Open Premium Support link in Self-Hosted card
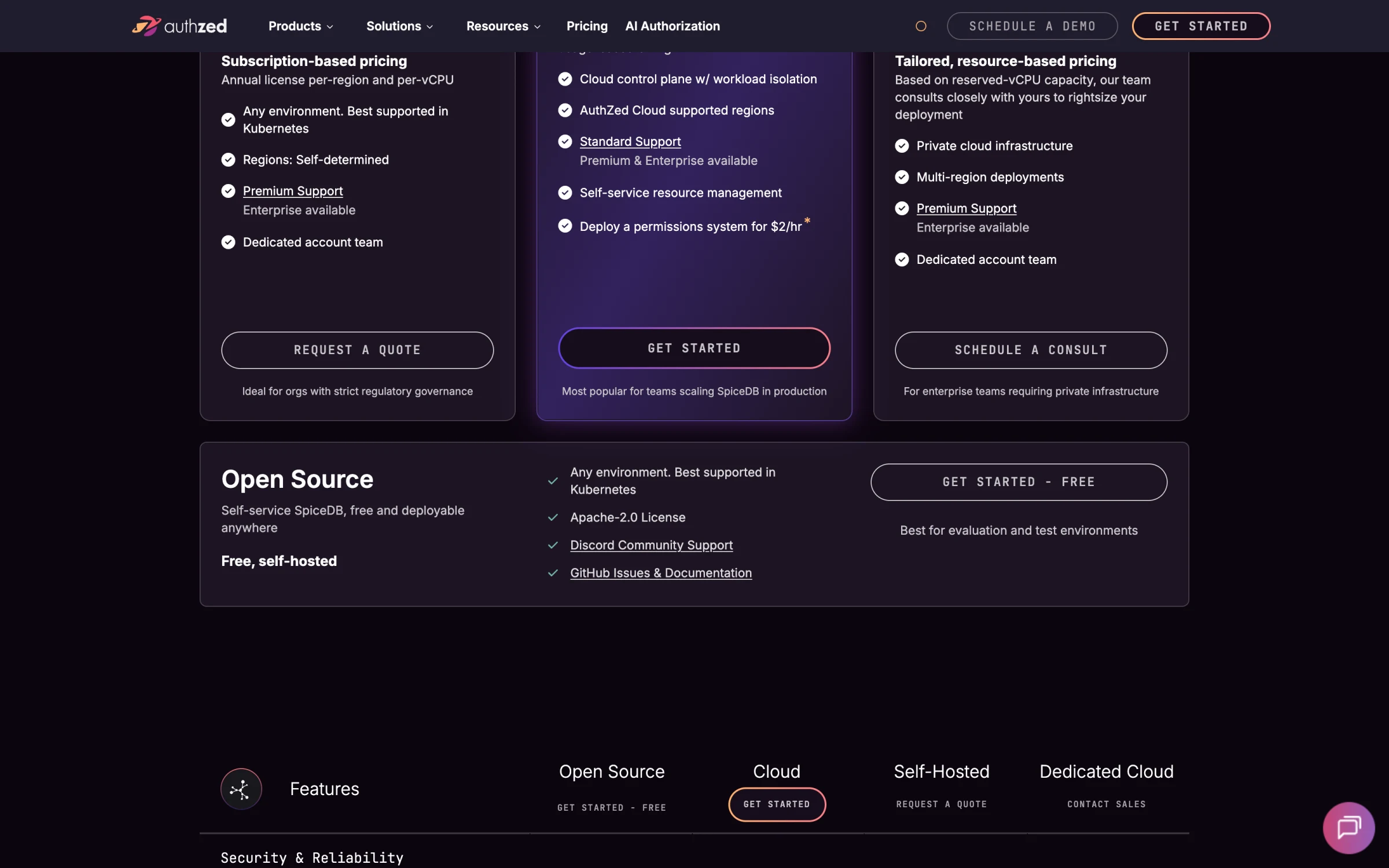Screen dimensions: 1389x868 [293, 191]
